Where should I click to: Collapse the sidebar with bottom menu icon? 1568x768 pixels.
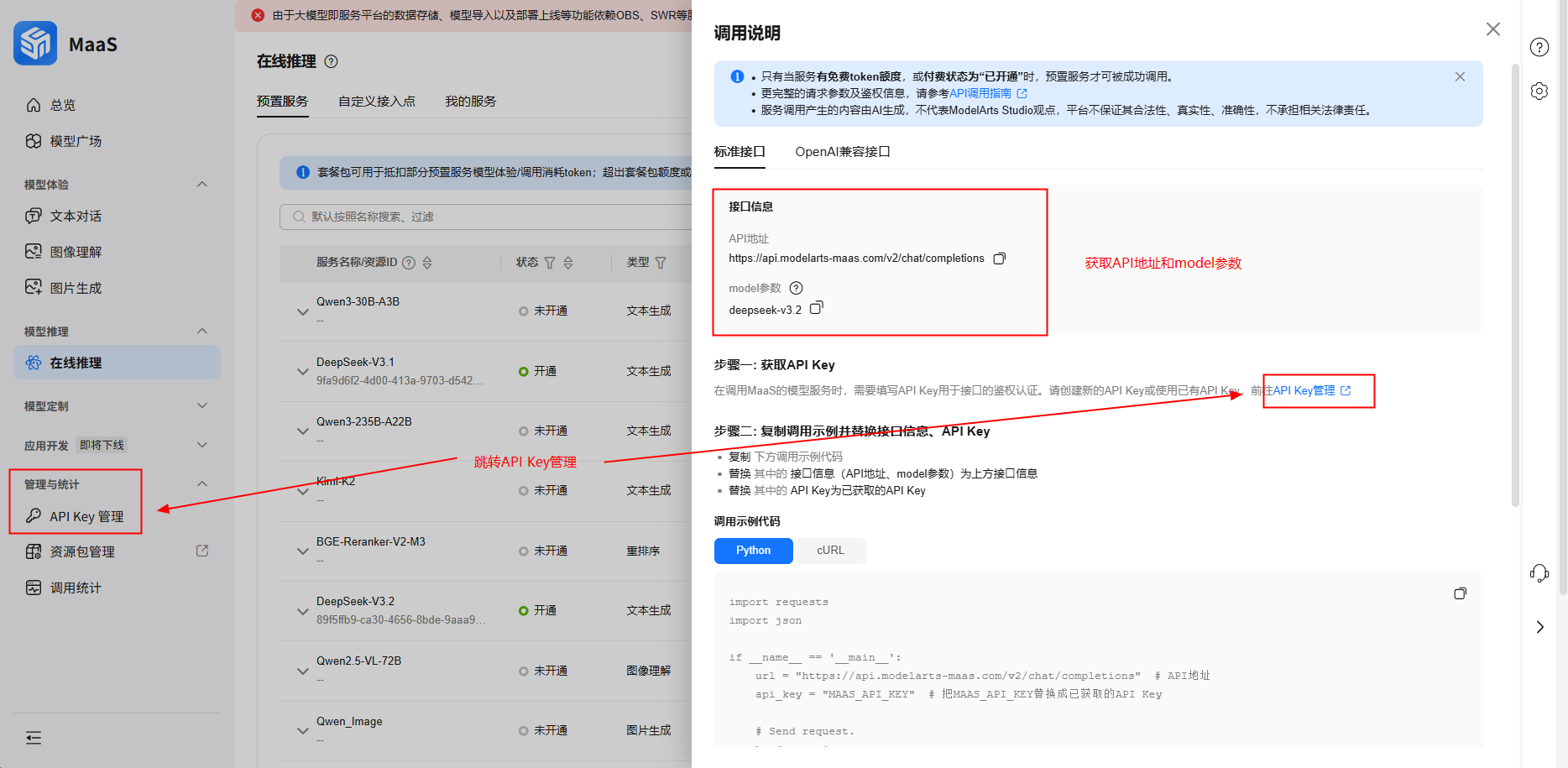(34, 738)
